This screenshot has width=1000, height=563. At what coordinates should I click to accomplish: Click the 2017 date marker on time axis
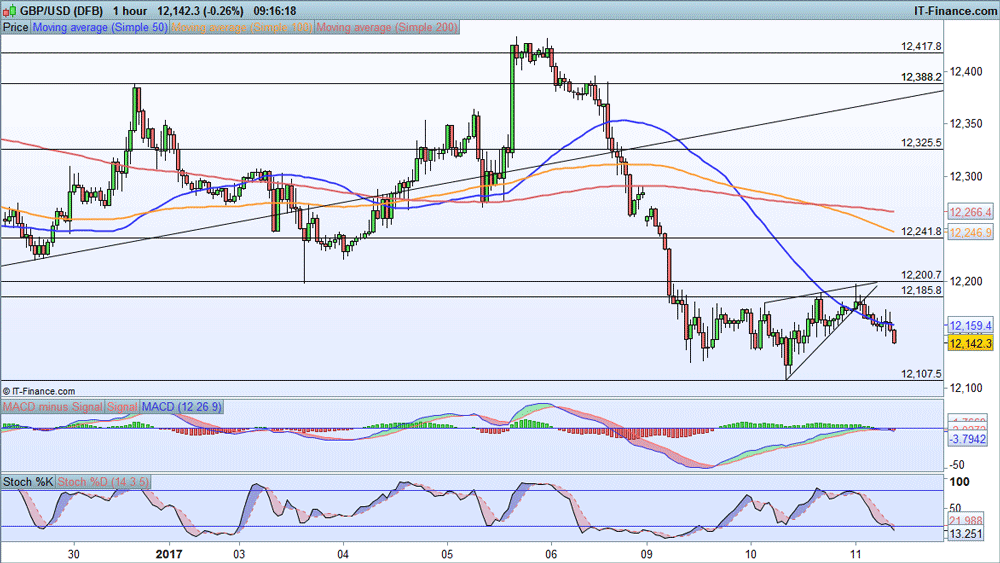[170, 554]
